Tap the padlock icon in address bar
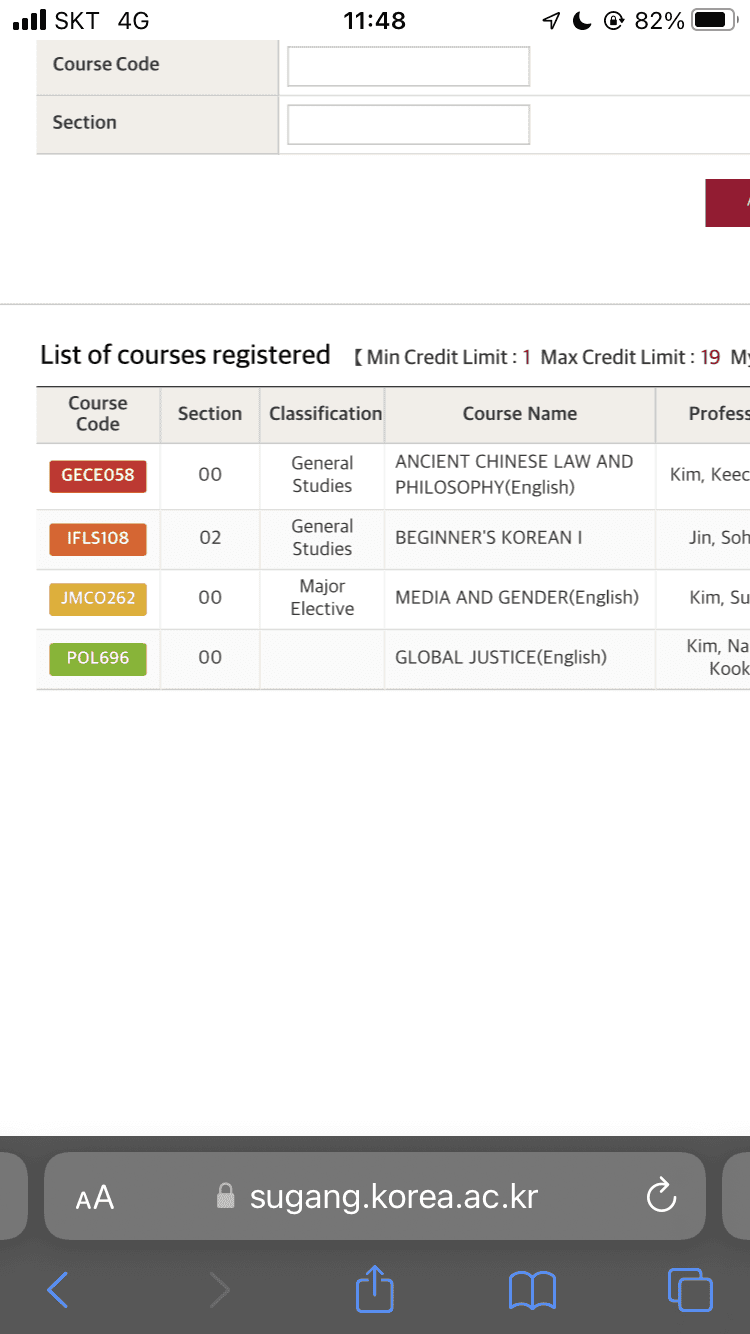 click(x=226, y=1196)
